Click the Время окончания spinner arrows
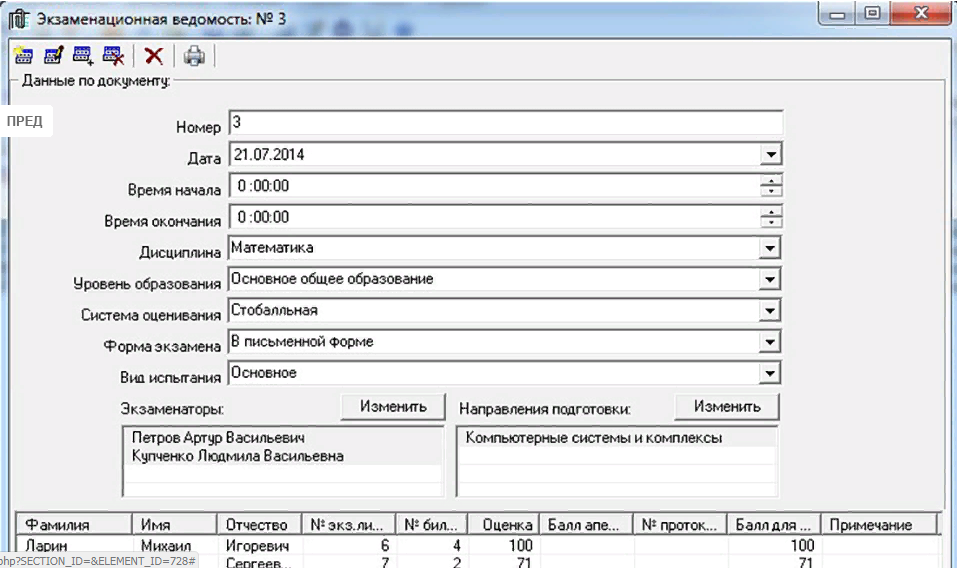This screenshot has width=957, height=568. point(771,217)
